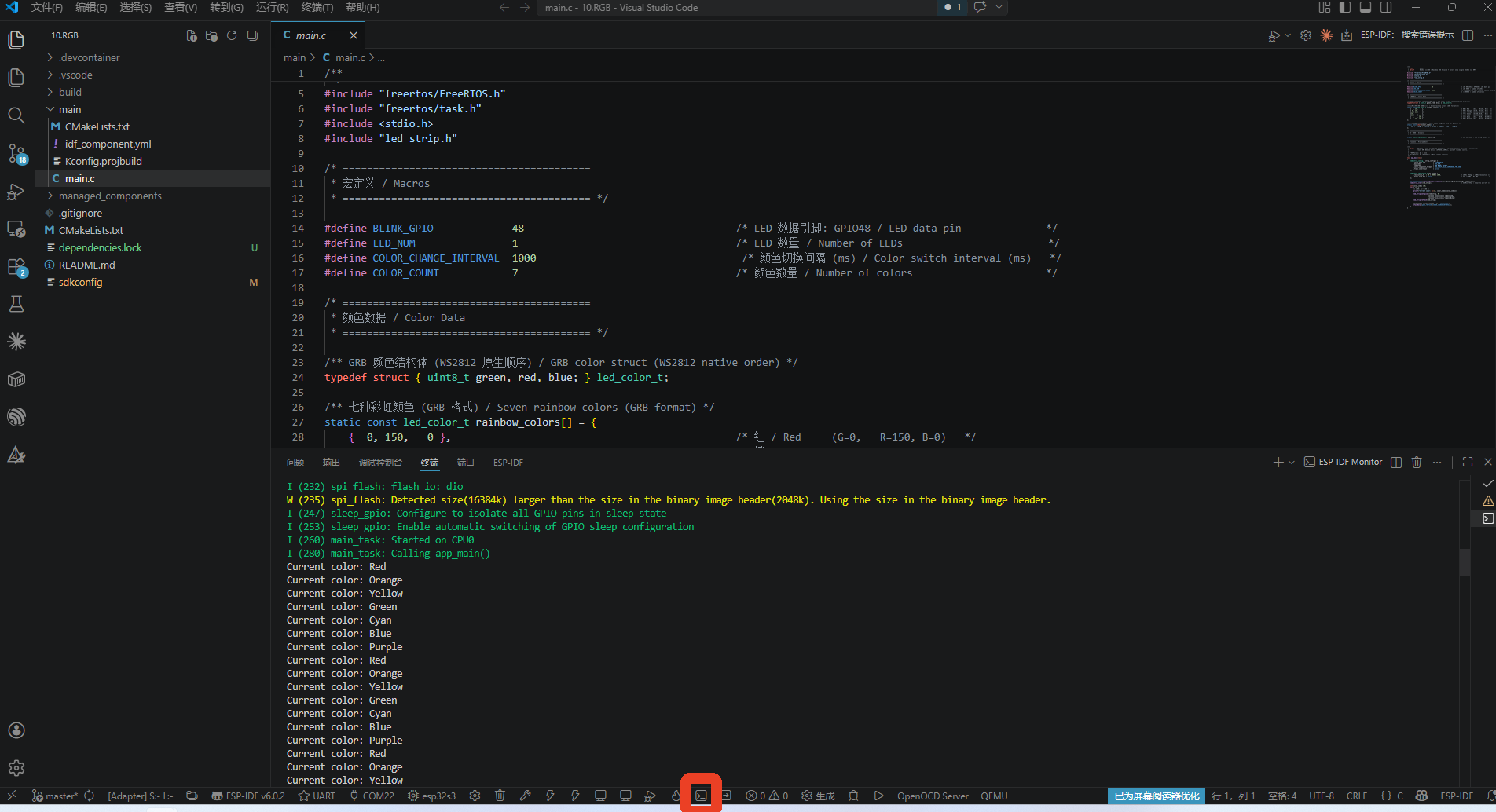Click the trash full-clean icon in status bar

point(500,796)
